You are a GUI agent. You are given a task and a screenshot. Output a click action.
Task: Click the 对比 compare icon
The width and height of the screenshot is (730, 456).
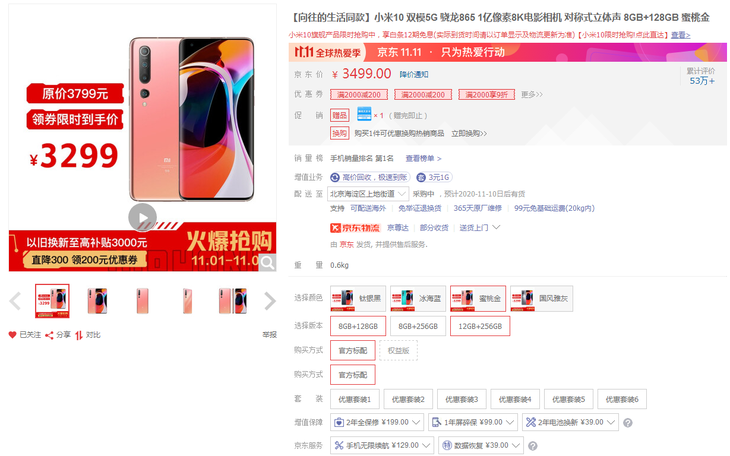pos(79,335)
